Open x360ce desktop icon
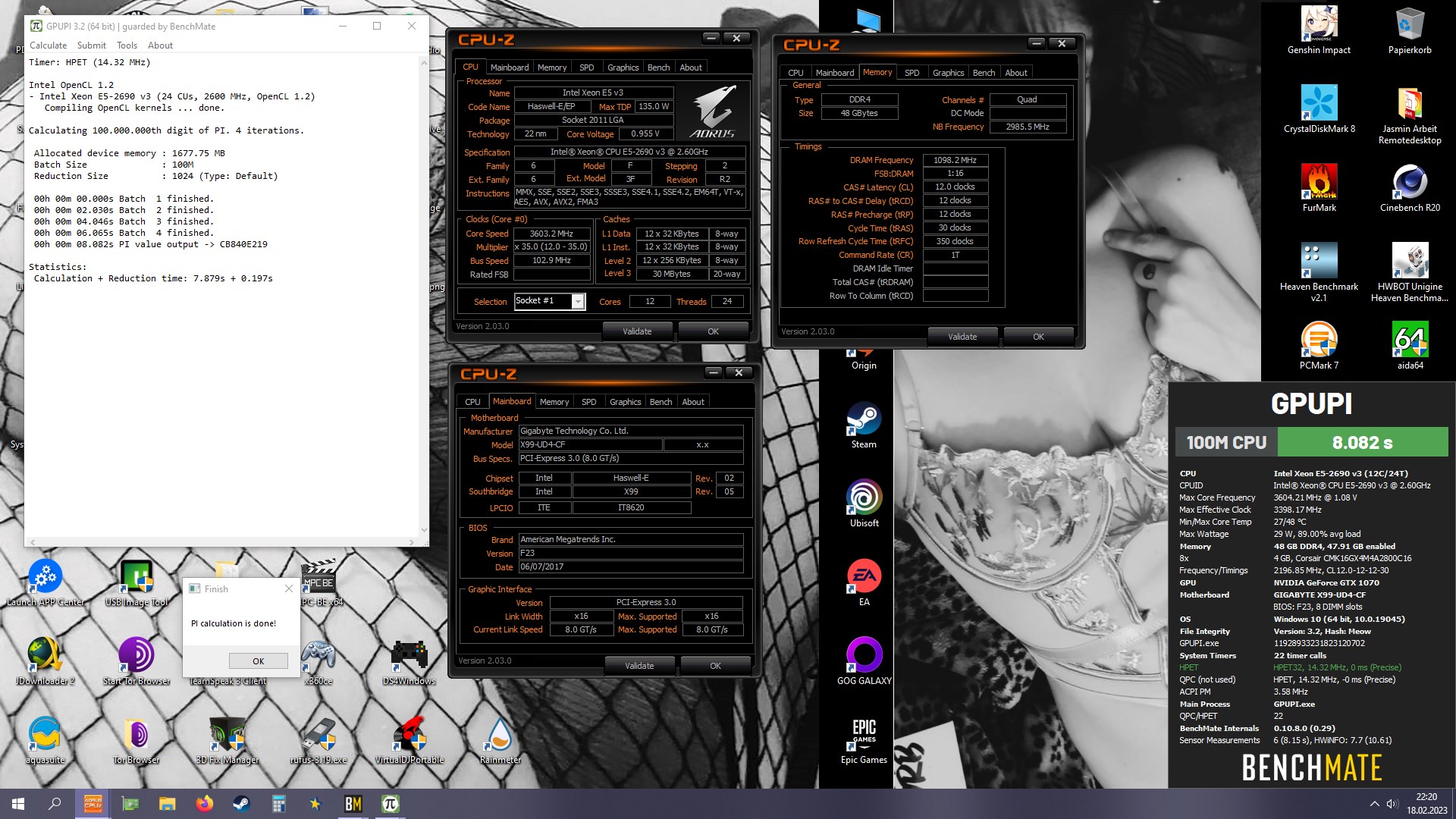The height and width of the screenshot is (819, 1456). [x=318, y=661]
